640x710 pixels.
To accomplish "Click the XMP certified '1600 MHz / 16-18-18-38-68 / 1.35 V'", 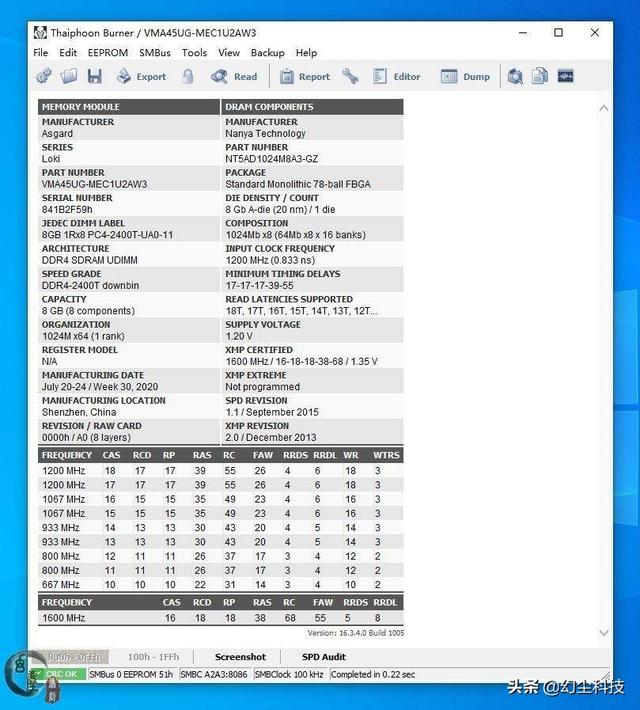I will [302, 362].
